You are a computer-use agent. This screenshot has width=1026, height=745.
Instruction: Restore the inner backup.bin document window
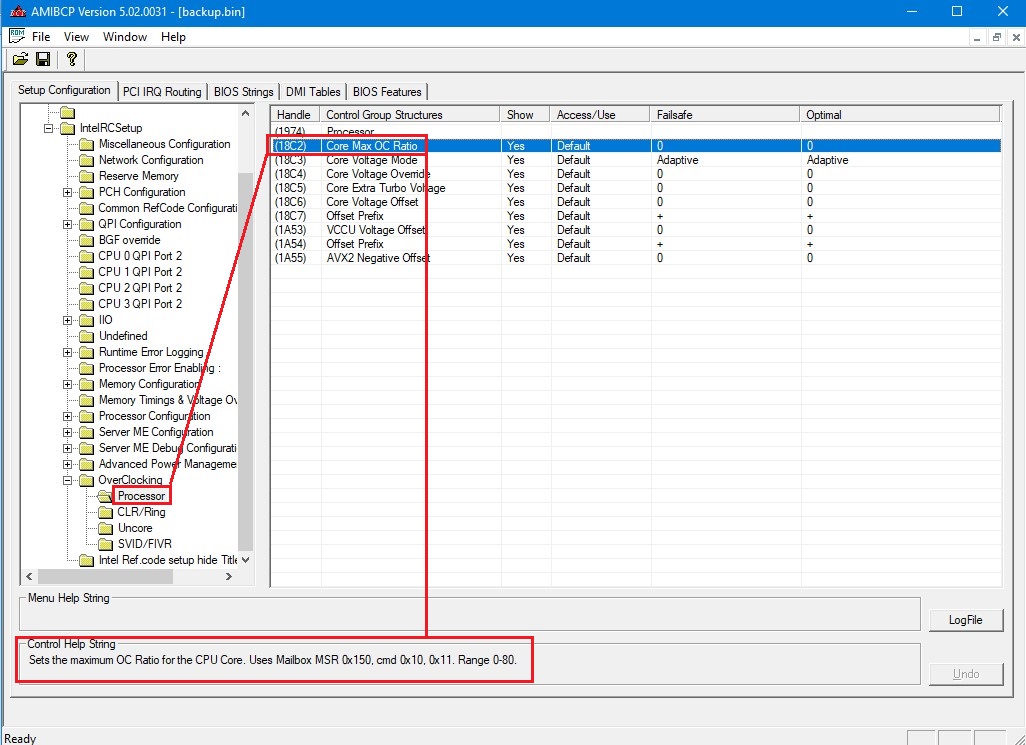997,38
